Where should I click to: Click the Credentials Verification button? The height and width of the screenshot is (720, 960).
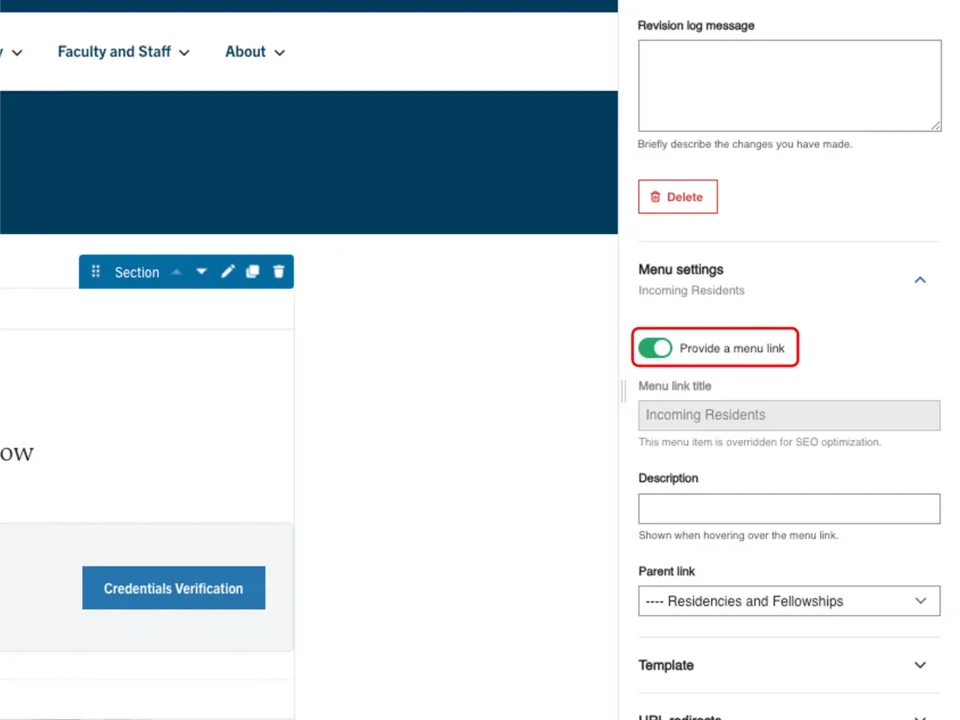point(173,588)
